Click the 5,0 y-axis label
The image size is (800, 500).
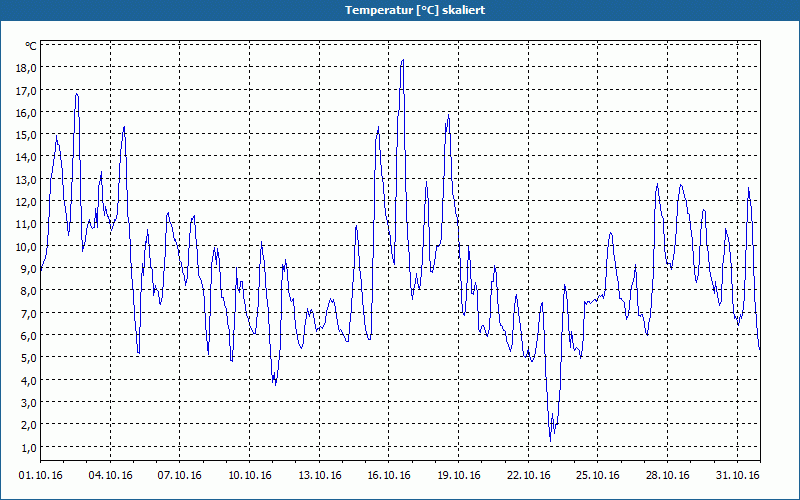click(30, 358)
